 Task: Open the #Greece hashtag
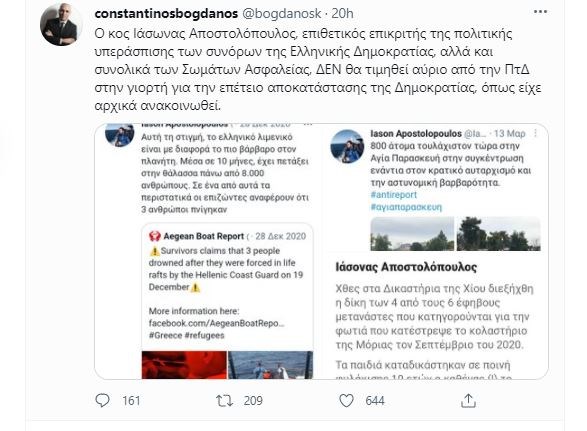pyautogui.click(x=165, y=335)
